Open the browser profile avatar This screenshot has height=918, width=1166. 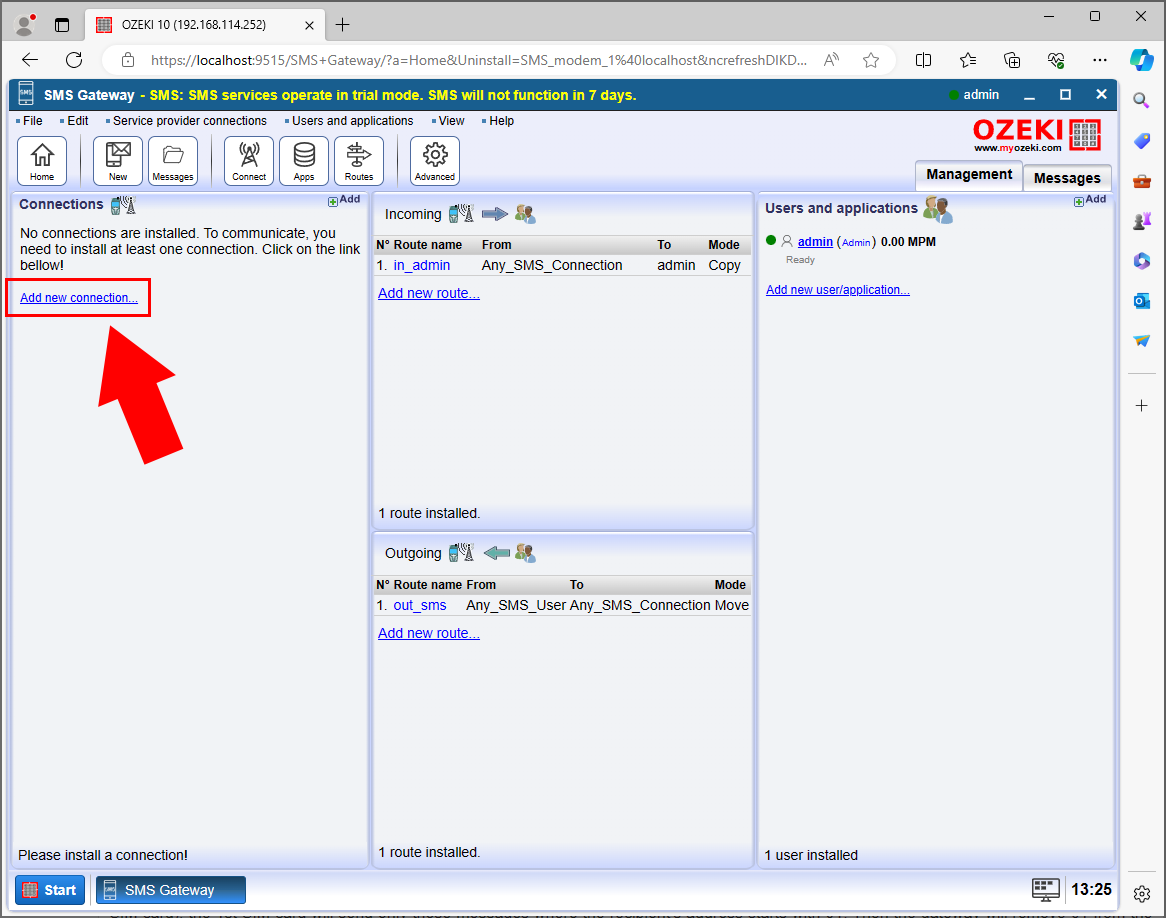25,25
